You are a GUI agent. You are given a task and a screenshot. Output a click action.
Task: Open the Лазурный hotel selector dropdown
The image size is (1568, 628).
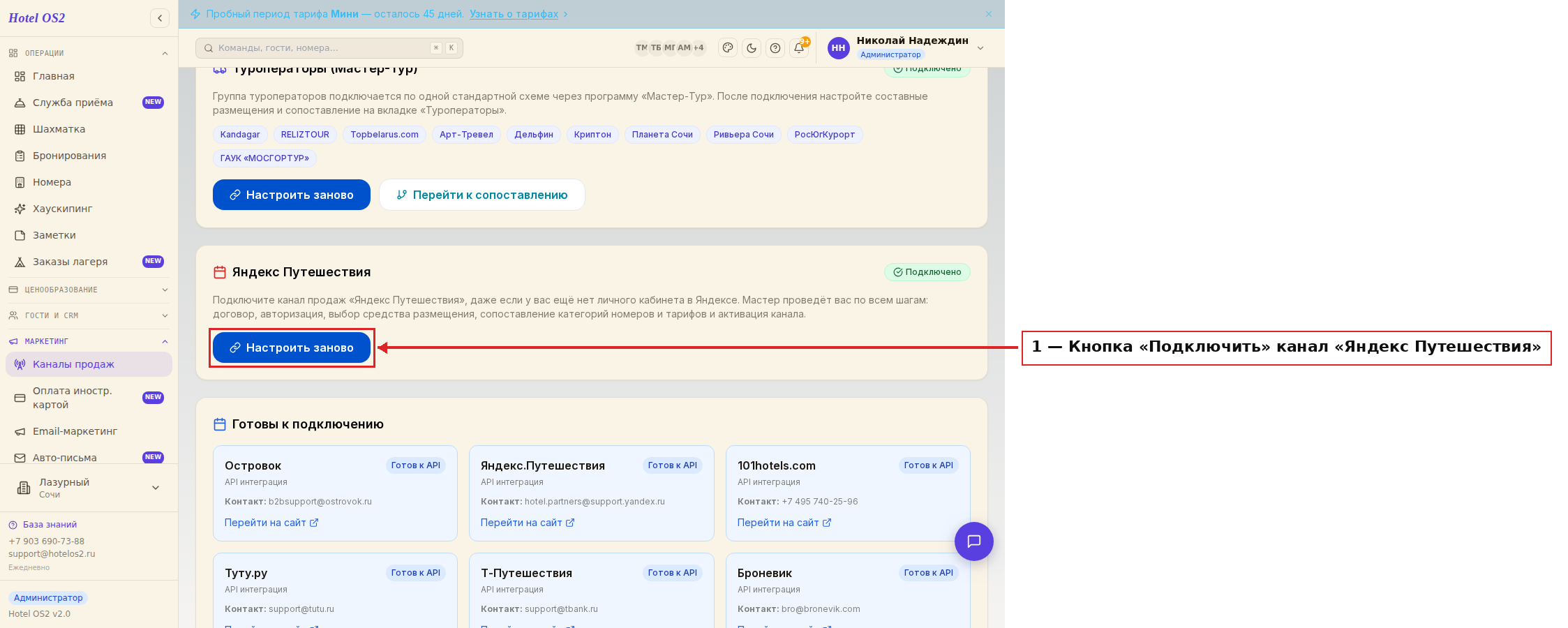pos(89,488)
